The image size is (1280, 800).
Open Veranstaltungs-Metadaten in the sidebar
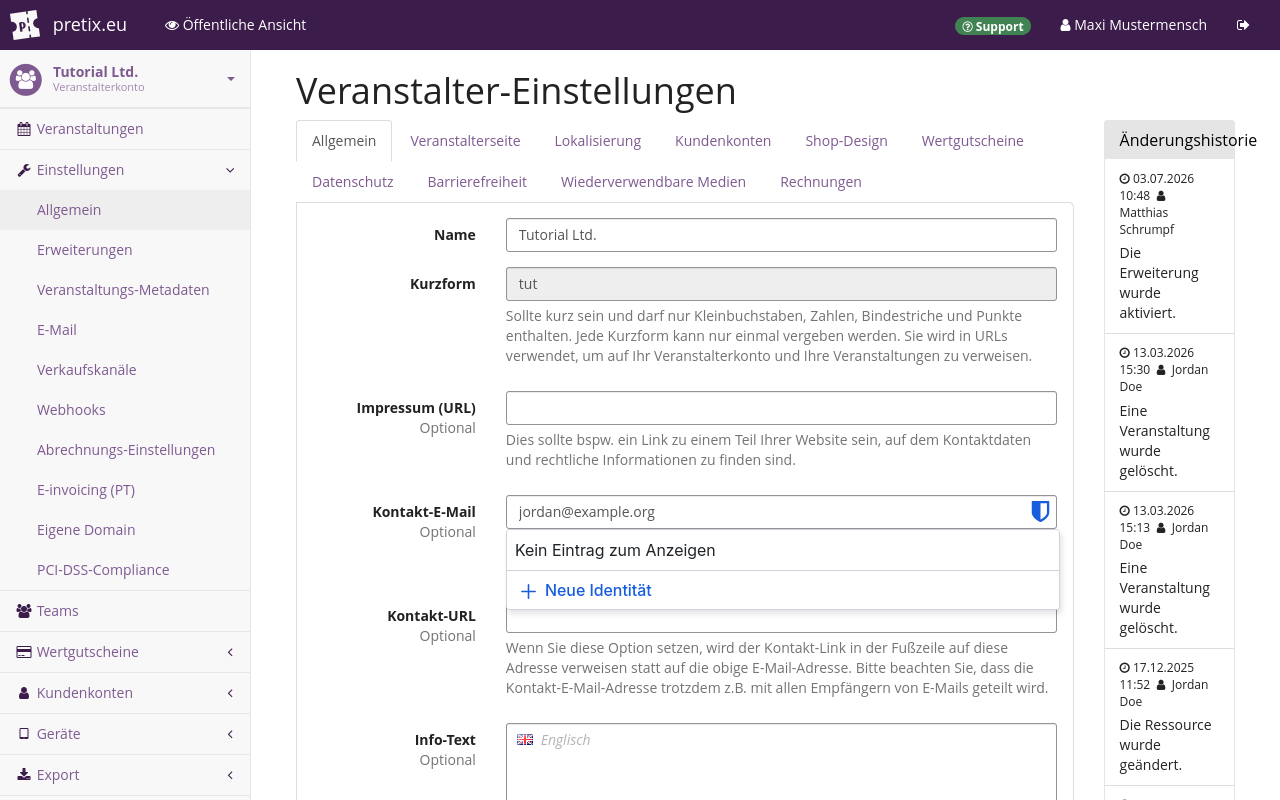click(x=125, y=290)
